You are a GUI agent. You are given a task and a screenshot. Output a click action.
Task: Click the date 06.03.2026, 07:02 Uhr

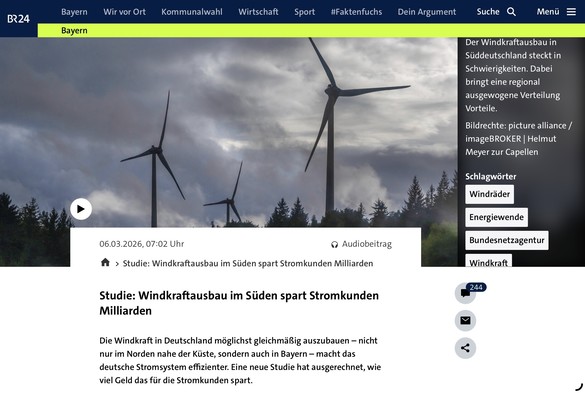click(141, 244)
